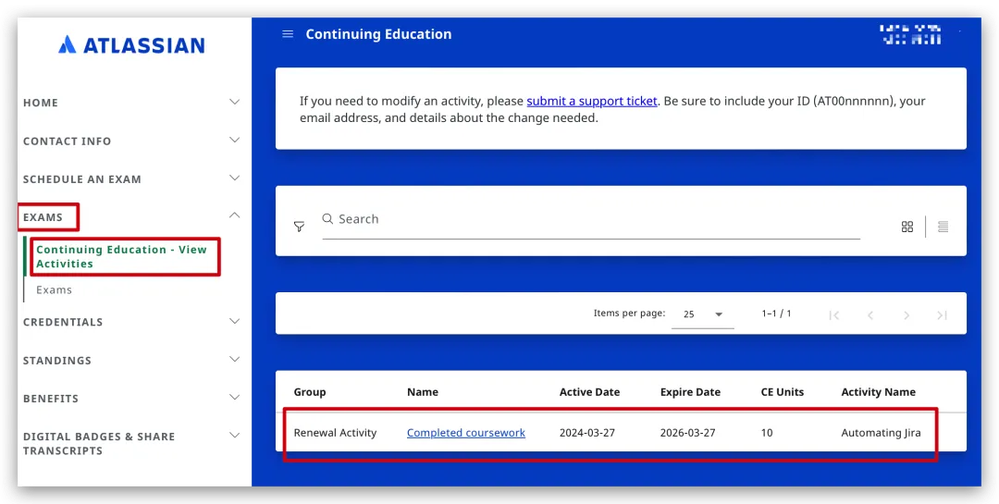Click the Activity Name column header
Image resolution: width=999 pixels, height=504 pixels.
878,392
